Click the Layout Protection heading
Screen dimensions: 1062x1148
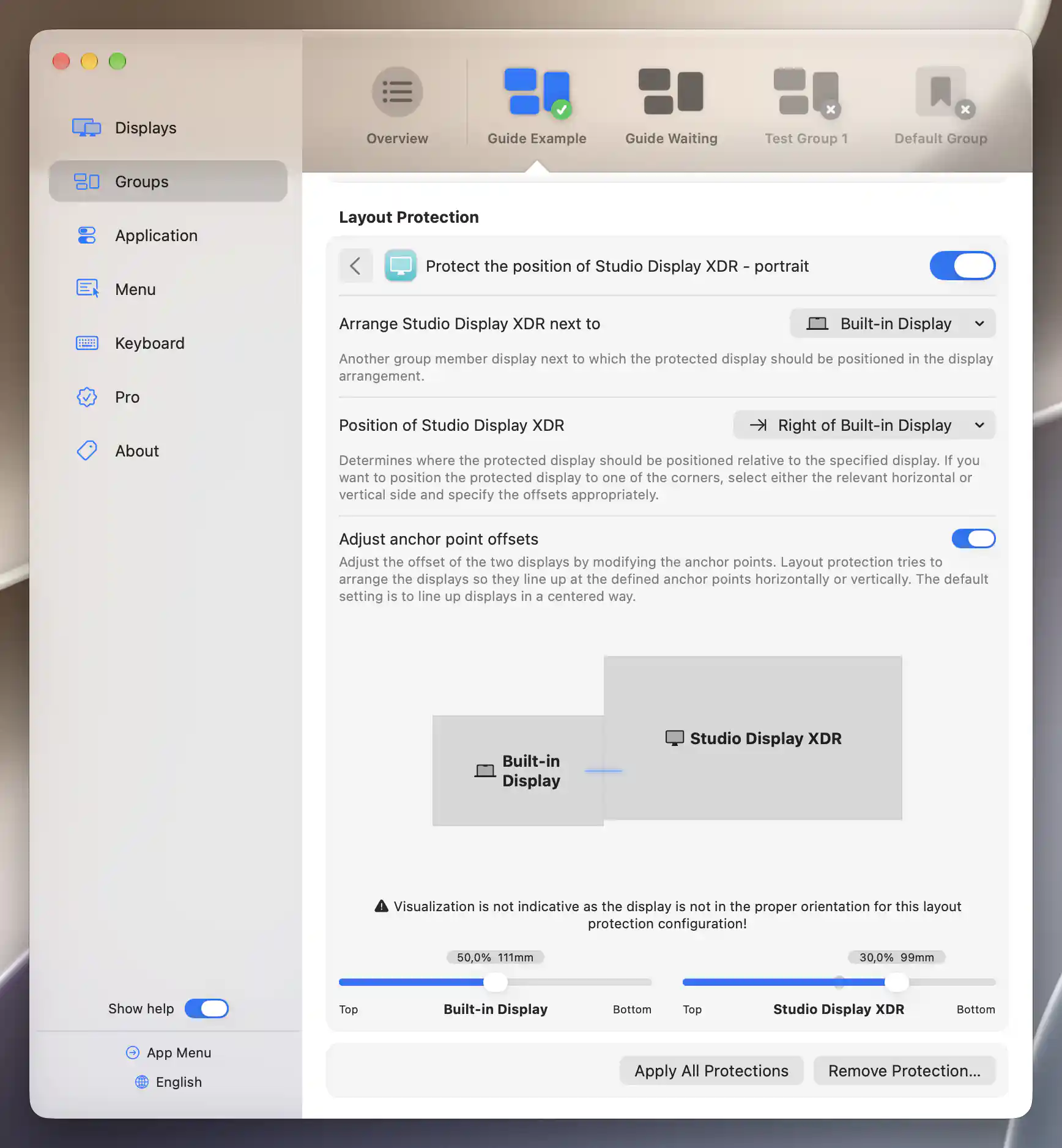[x=409, y=217]
